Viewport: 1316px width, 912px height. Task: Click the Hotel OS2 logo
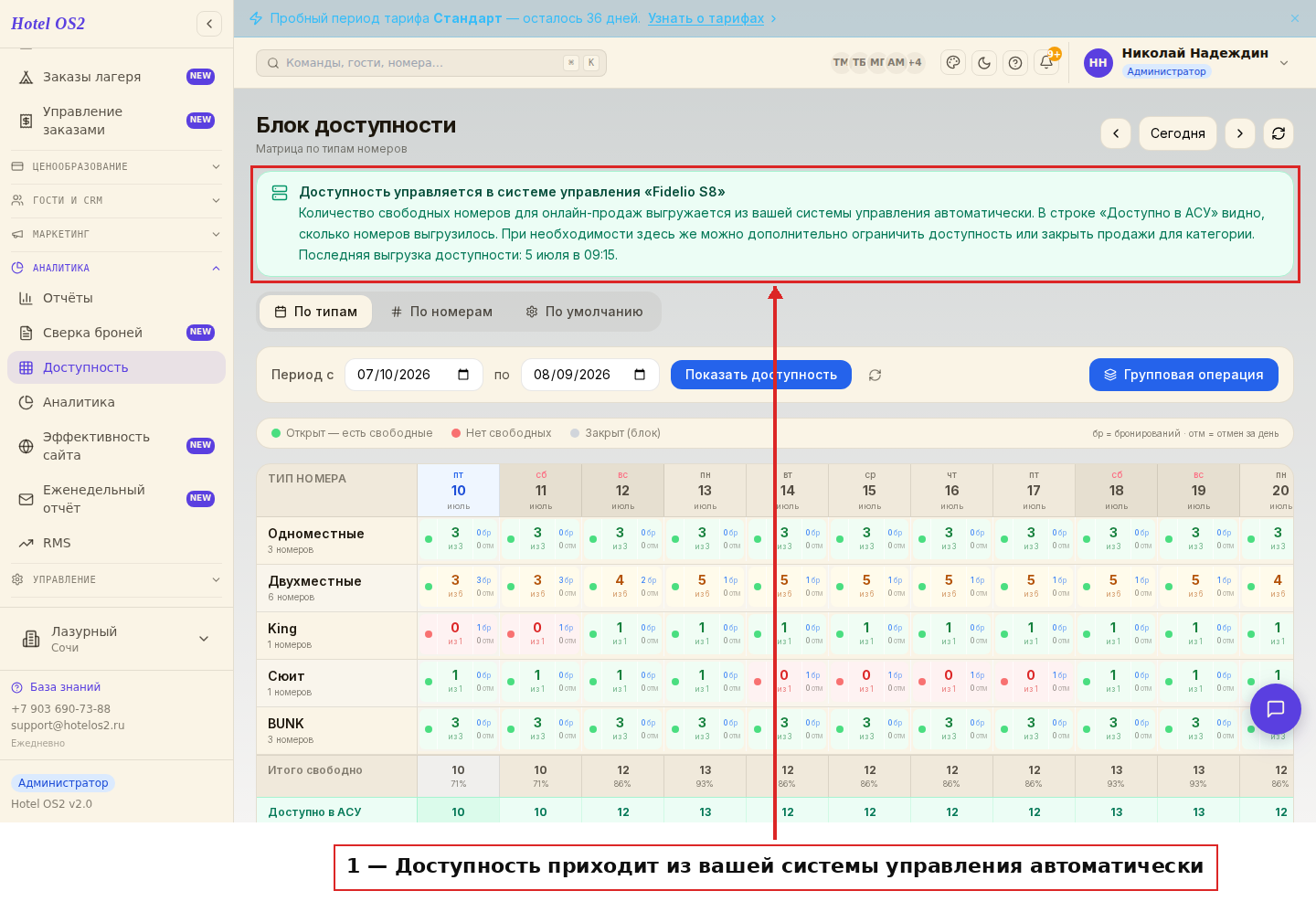coord(48,24)
